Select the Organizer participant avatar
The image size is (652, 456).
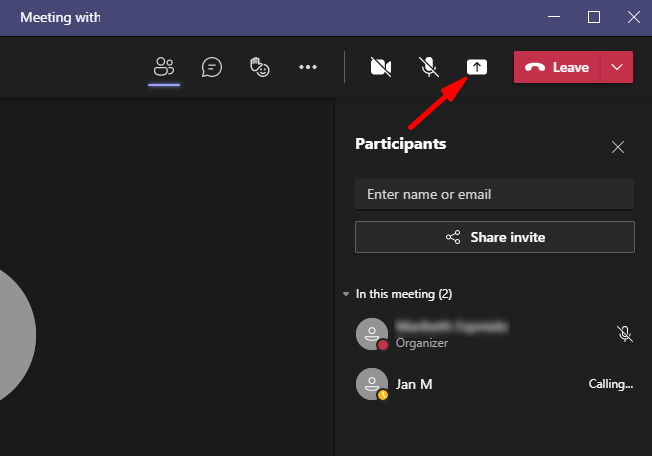[372, 334]
